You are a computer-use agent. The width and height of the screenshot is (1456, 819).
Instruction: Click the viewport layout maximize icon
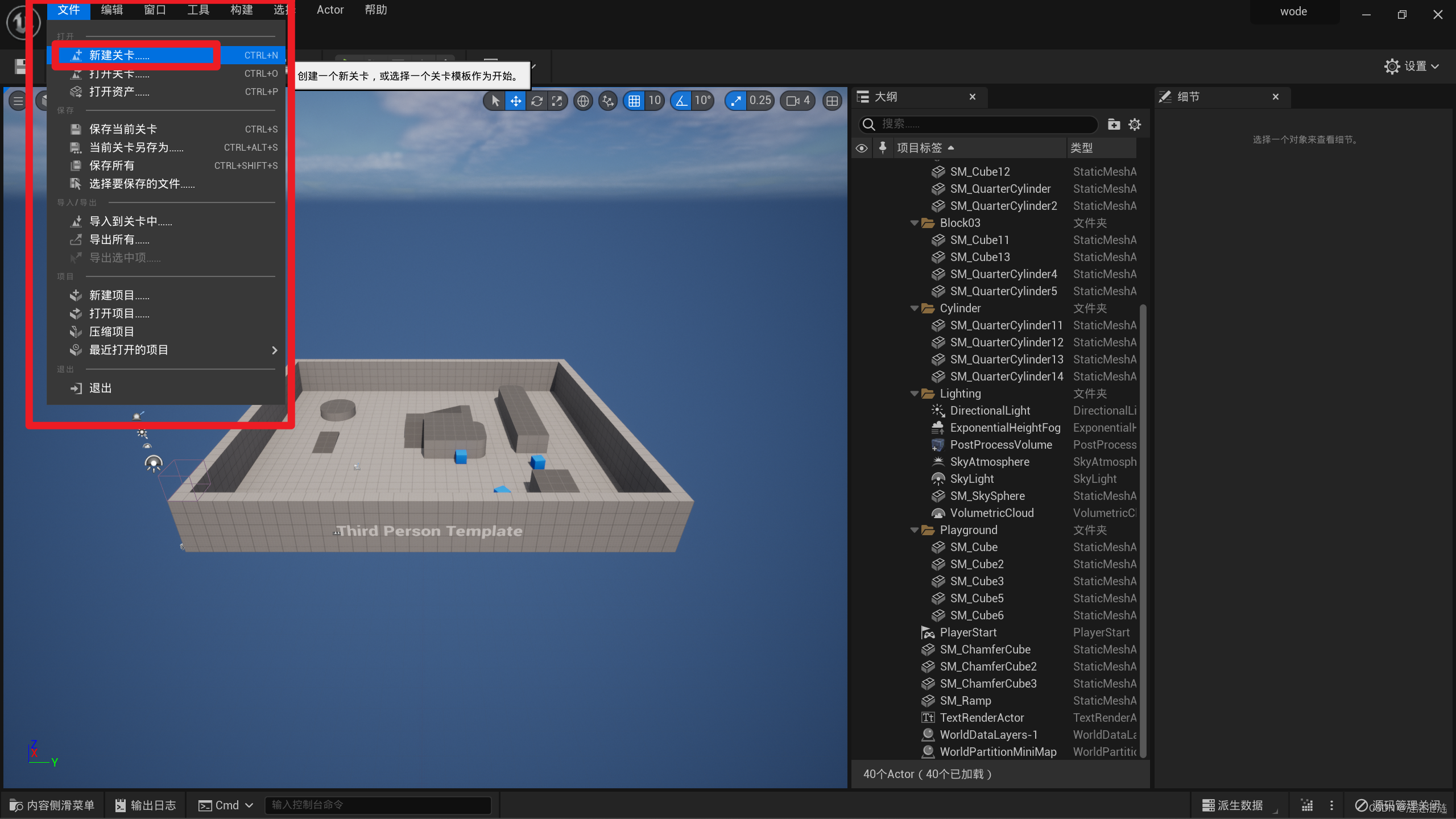coord(832,101)
